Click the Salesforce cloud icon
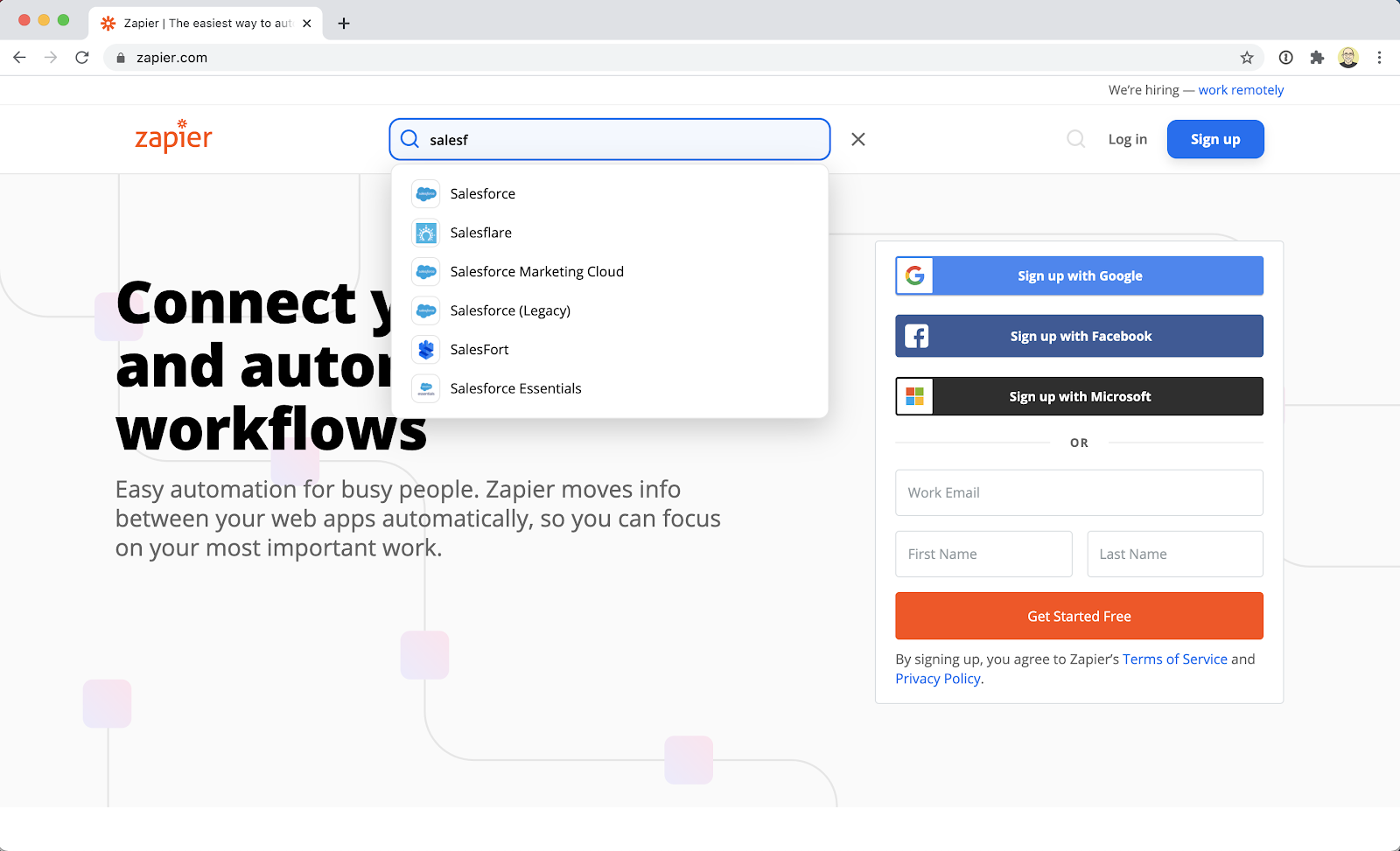This screenshot has height=851, width=1400. click(x=426, y=194)
